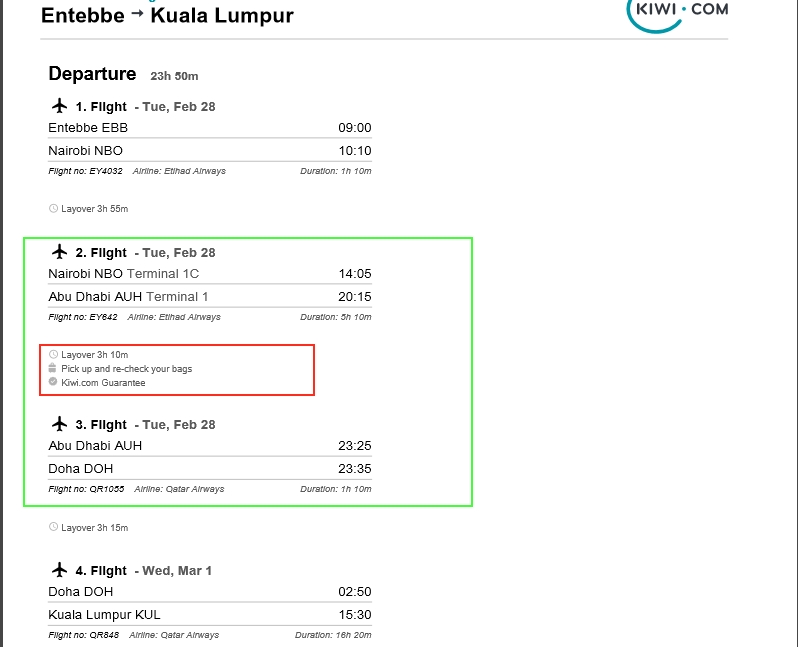Viewport: 800px width, 647px height.
Task: Click Flight no: QR848
Action: tap(84, 635)
